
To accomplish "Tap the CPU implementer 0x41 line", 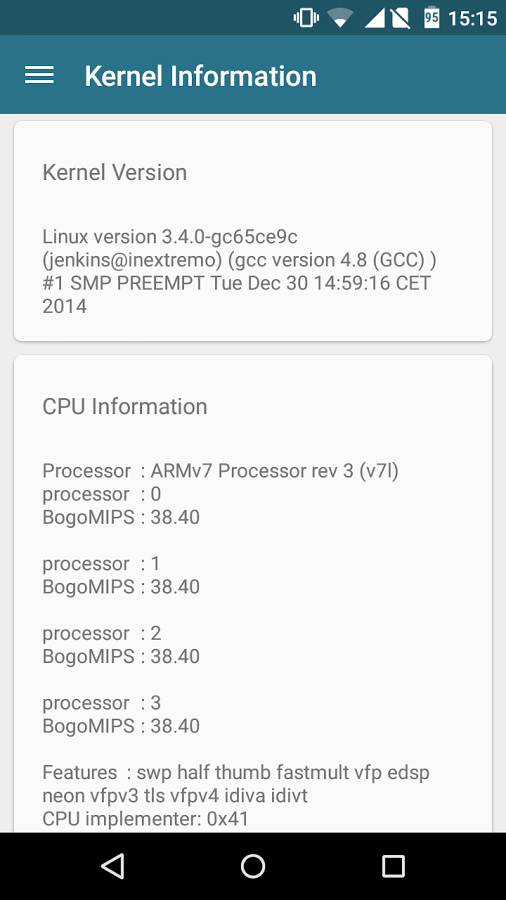I will click(145, 819).
